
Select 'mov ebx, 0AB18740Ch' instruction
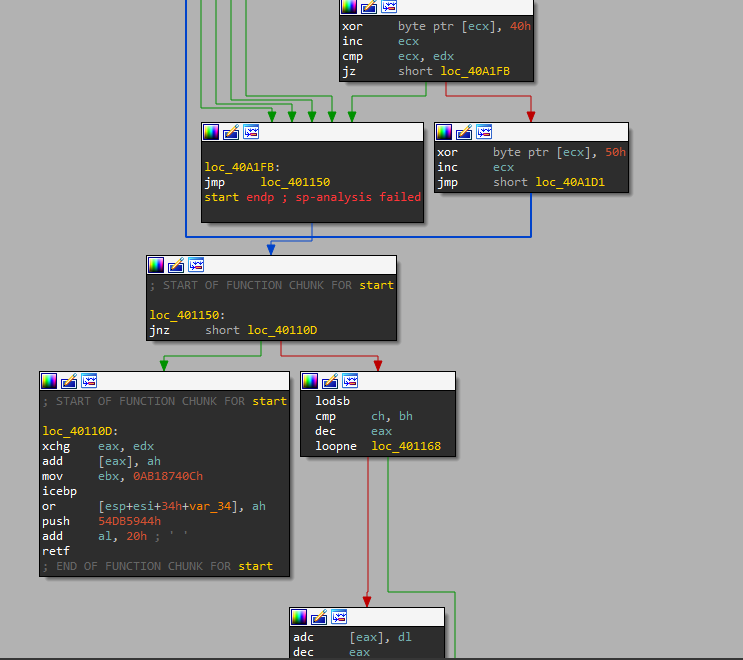click(122, 476)
